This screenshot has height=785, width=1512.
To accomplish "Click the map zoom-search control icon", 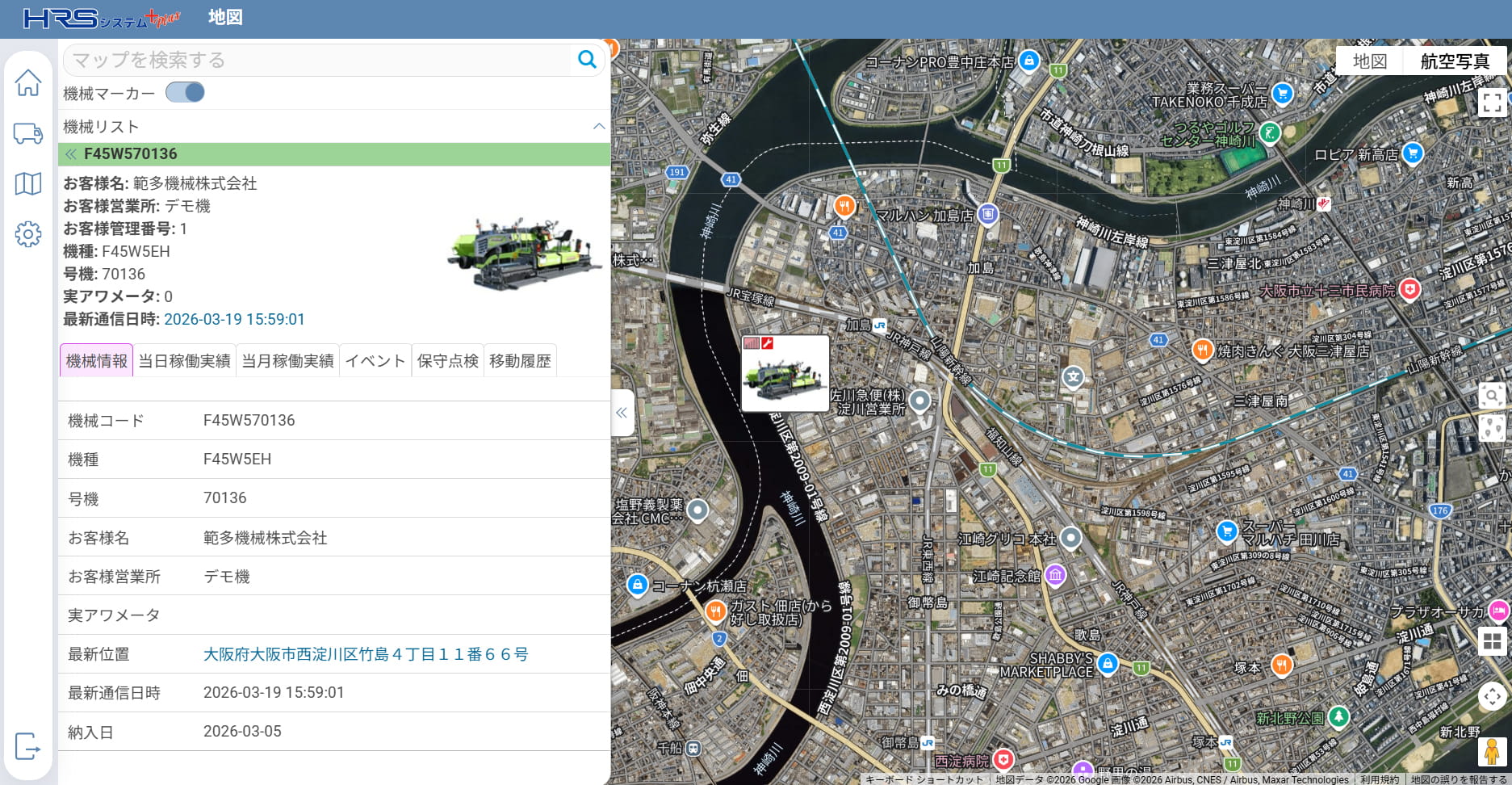I will 1492,395.
